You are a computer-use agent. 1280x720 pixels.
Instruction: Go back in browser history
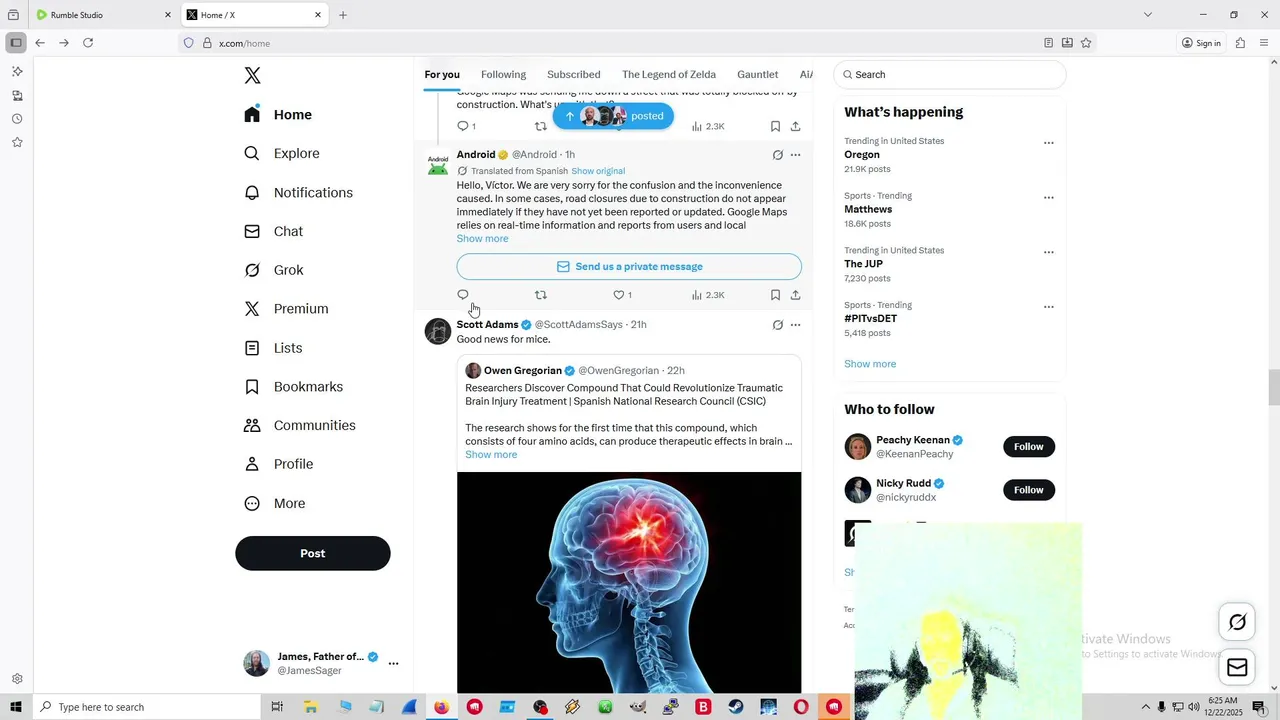[40, 43]
